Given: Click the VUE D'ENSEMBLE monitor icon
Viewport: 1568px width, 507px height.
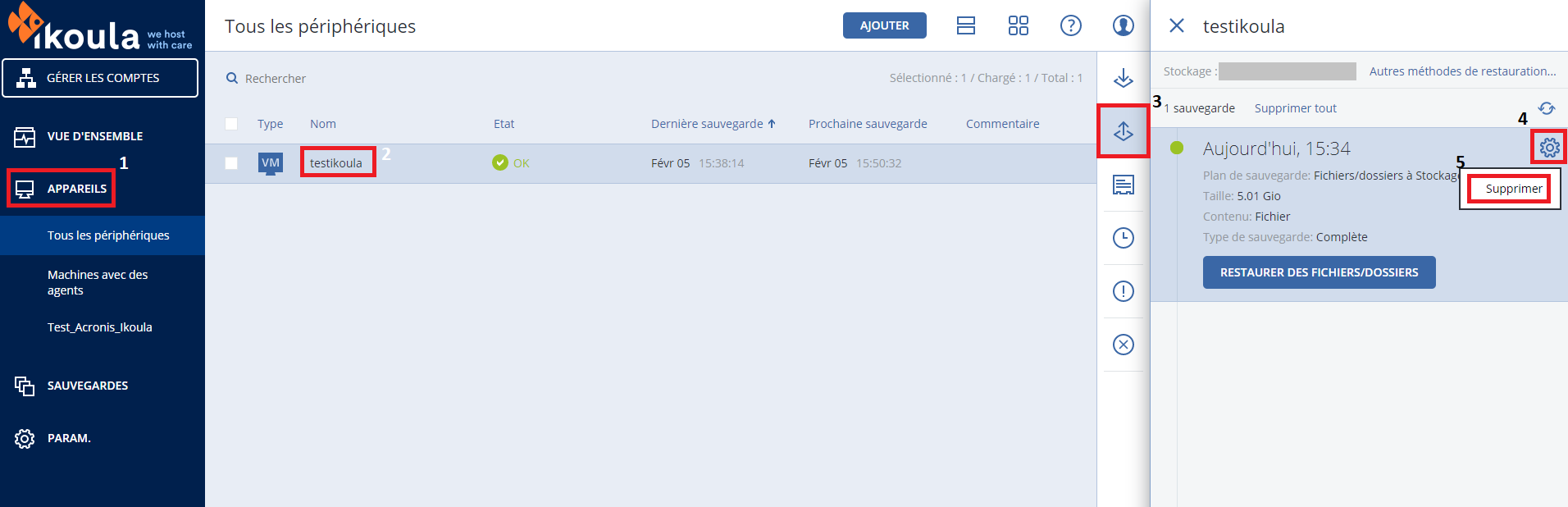Looking at the screenshot, I should click(x=25, y=136).
